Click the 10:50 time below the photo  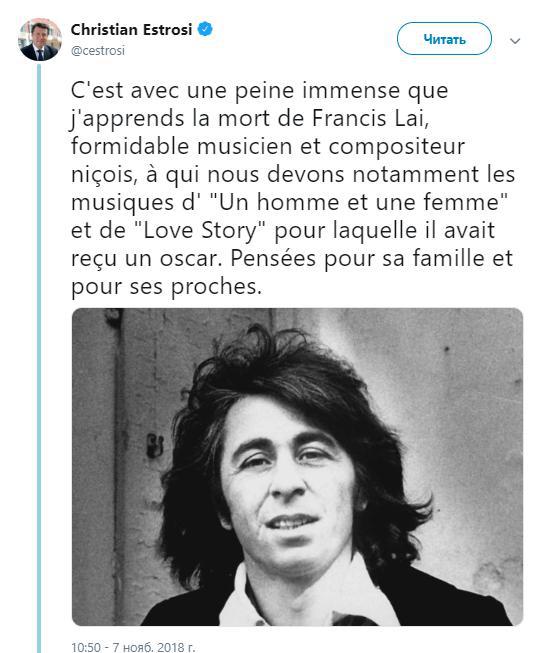click(86, 647)
